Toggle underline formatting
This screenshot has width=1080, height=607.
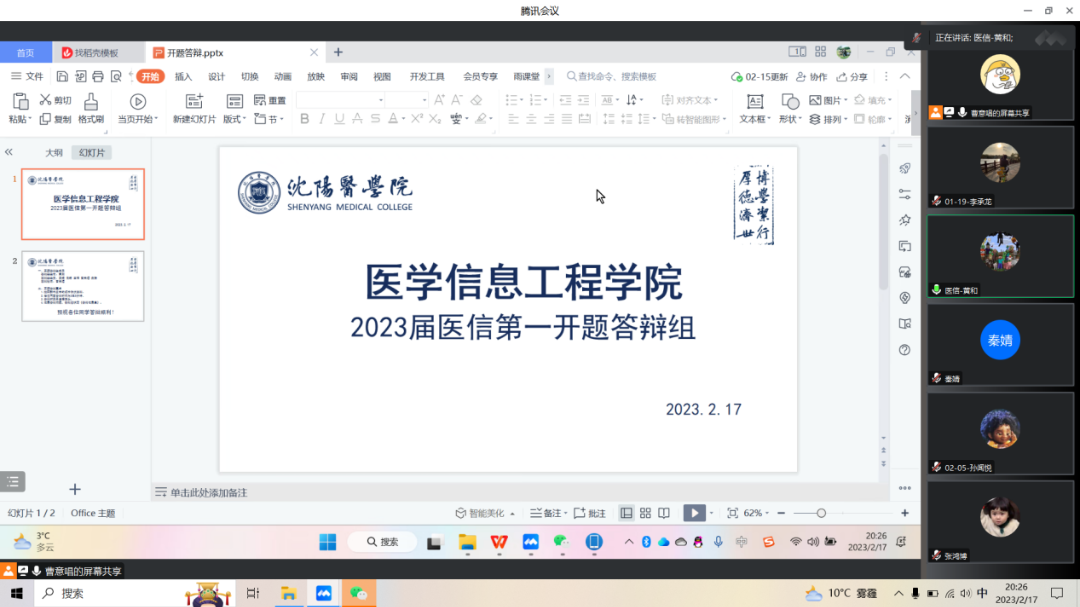(x=339, y=119)
